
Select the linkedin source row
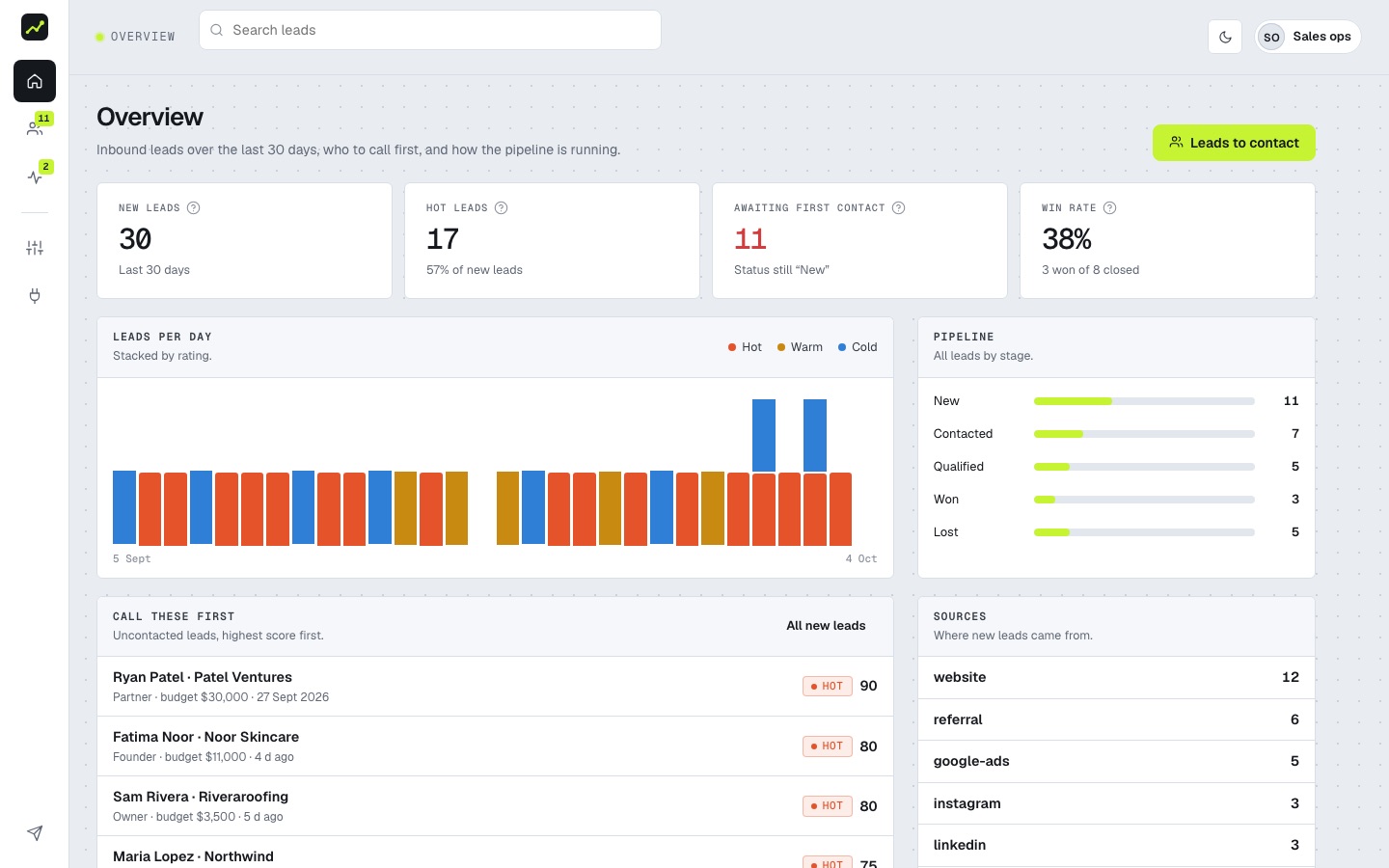1116,845
